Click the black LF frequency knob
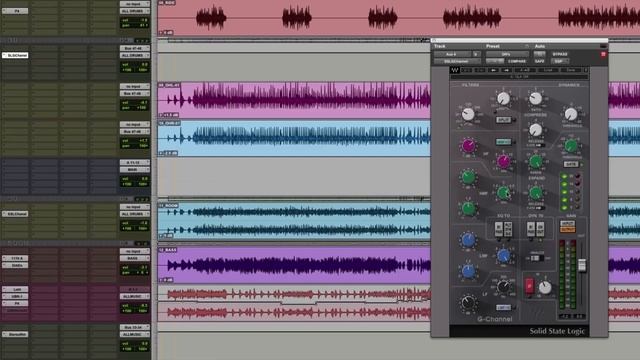Image resolution: width=640 pixels, height=360 pixels. [x=503, y=287]
